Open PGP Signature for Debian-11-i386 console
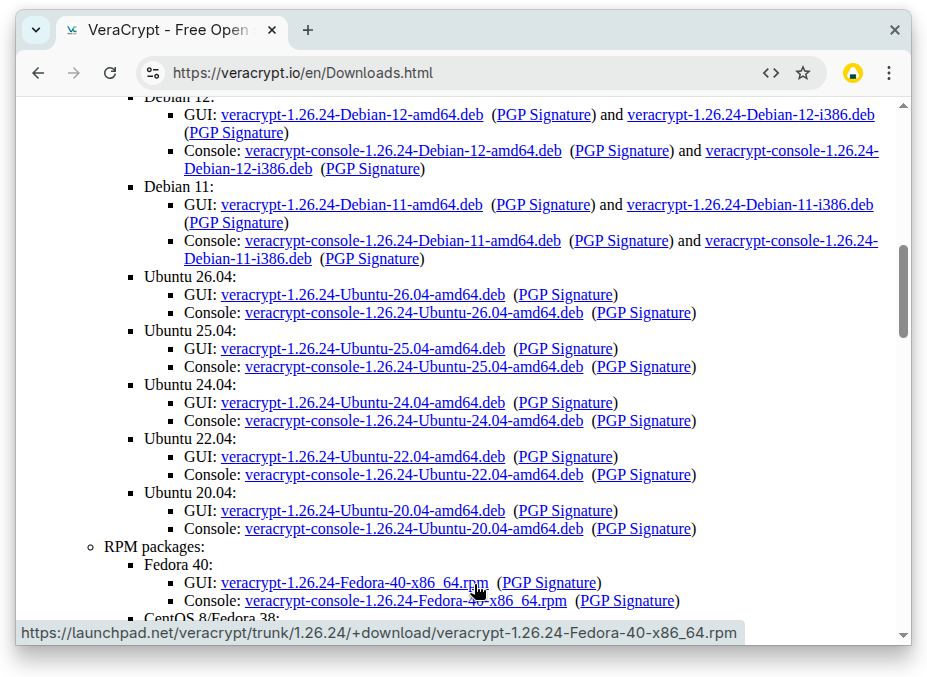Image resolution: width=927 pixels, height=677 pixels. [372, 259]
